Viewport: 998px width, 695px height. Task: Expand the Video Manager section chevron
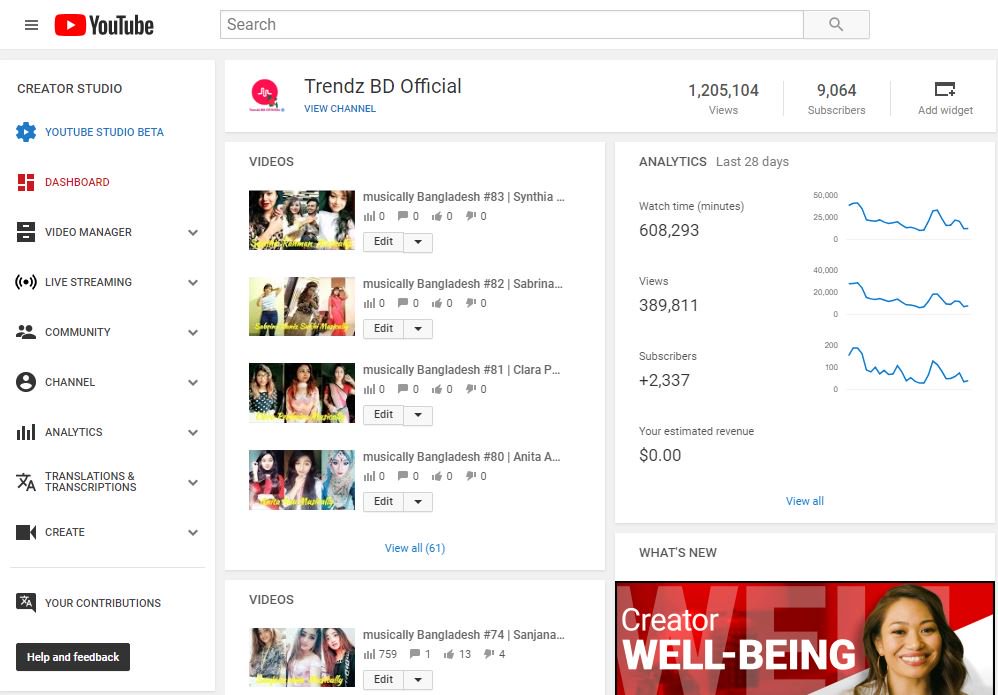[x=193, y=232]
